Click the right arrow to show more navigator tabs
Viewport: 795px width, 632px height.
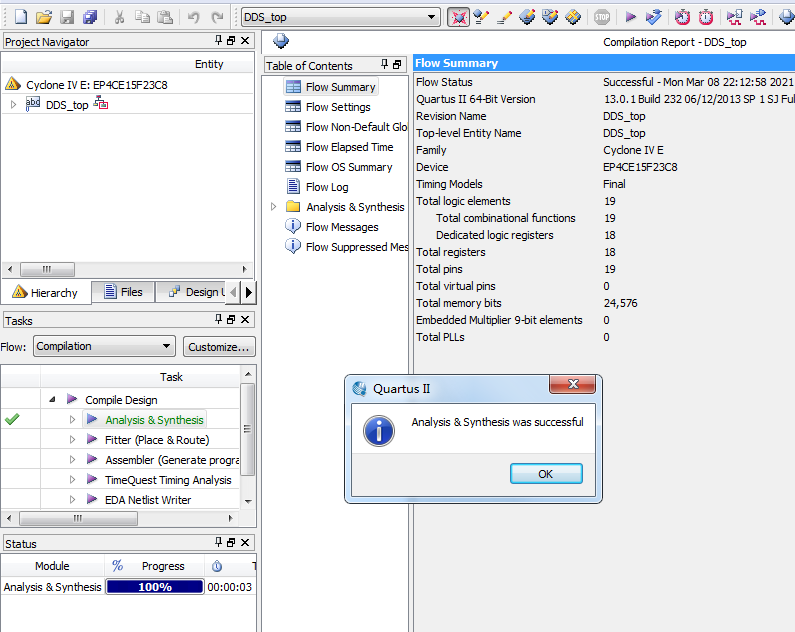[248, 292]
